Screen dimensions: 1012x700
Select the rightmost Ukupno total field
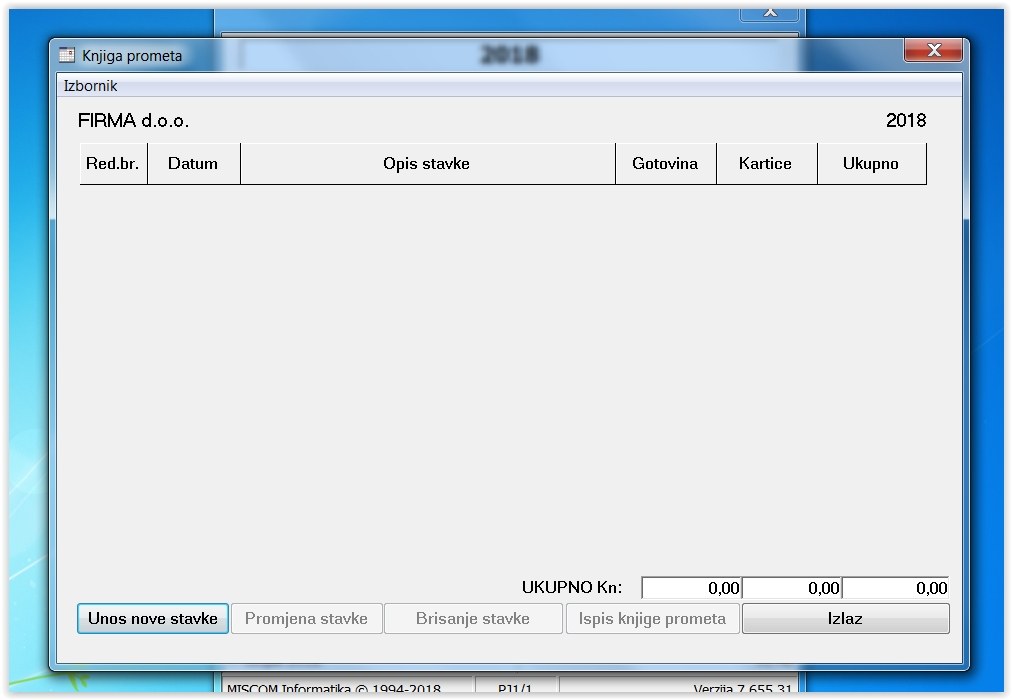point(896,588)
